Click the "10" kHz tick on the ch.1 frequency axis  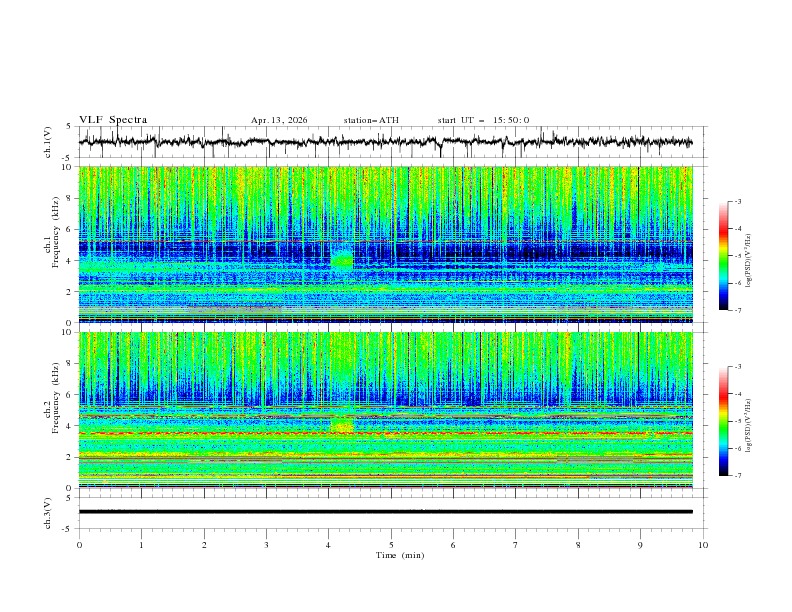click(x=67, y=167)
